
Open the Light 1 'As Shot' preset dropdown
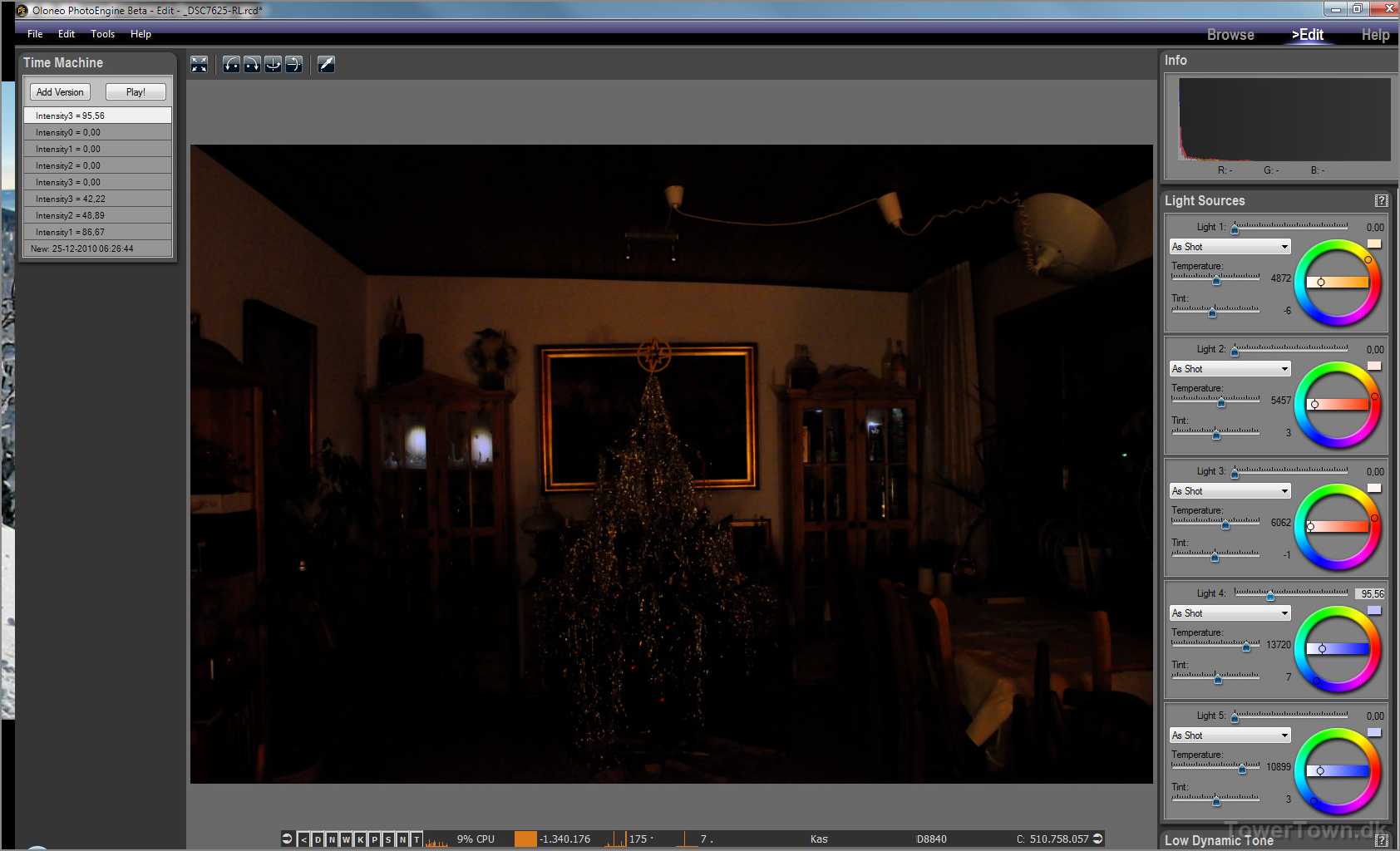click(1230, 247)
